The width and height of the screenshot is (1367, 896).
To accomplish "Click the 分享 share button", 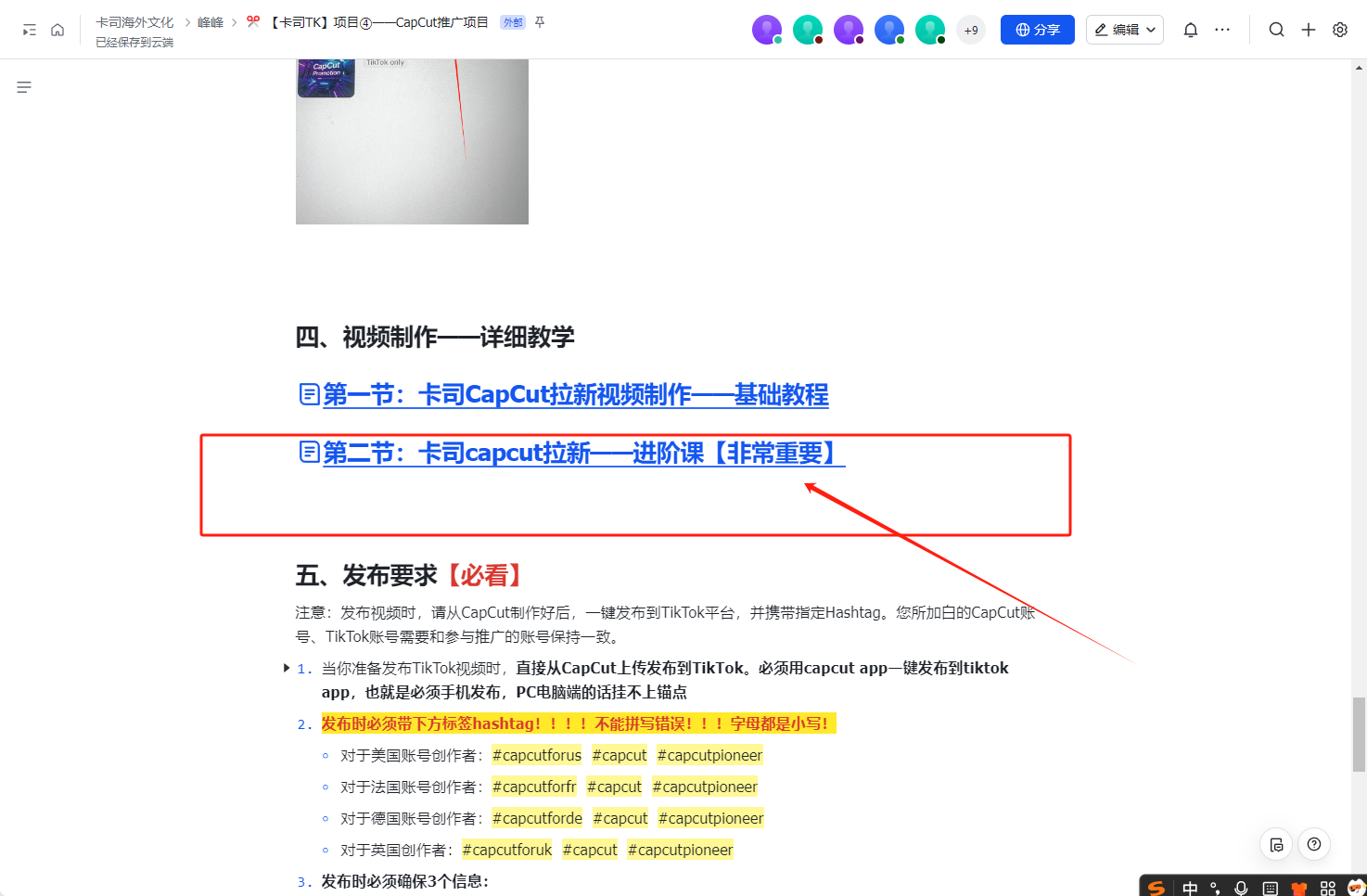I will coord(1038,30).
